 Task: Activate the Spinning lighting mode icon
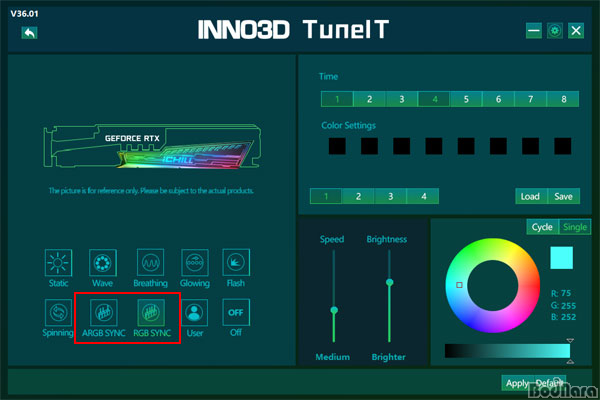58,312
